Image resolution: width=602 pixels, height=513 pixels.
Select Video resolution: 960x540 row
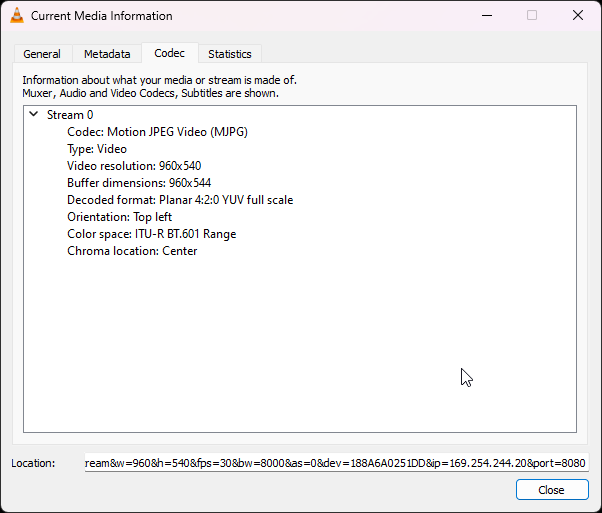134,166
